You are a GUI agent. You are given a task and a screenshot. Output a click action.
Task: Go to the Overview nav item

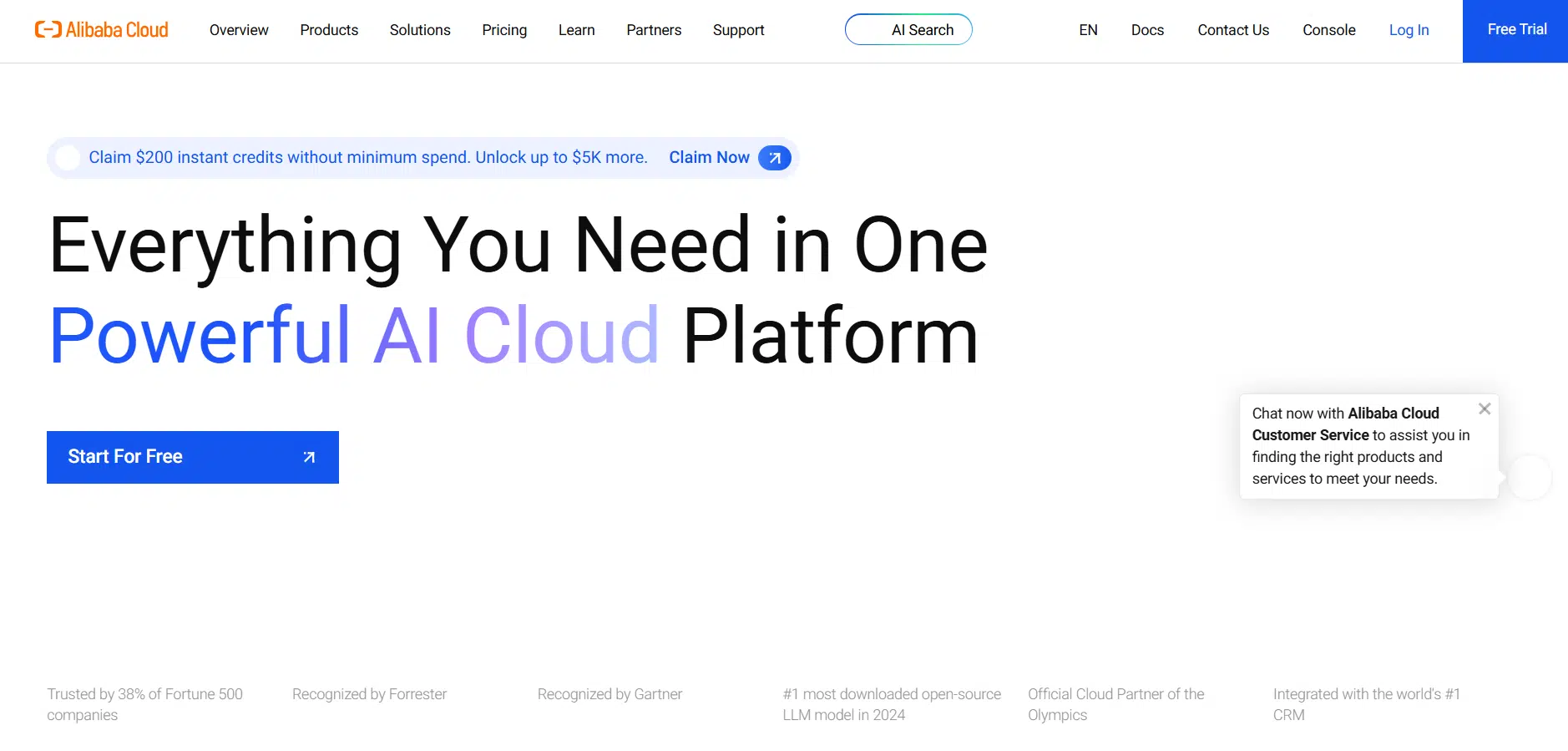point(239,30)
